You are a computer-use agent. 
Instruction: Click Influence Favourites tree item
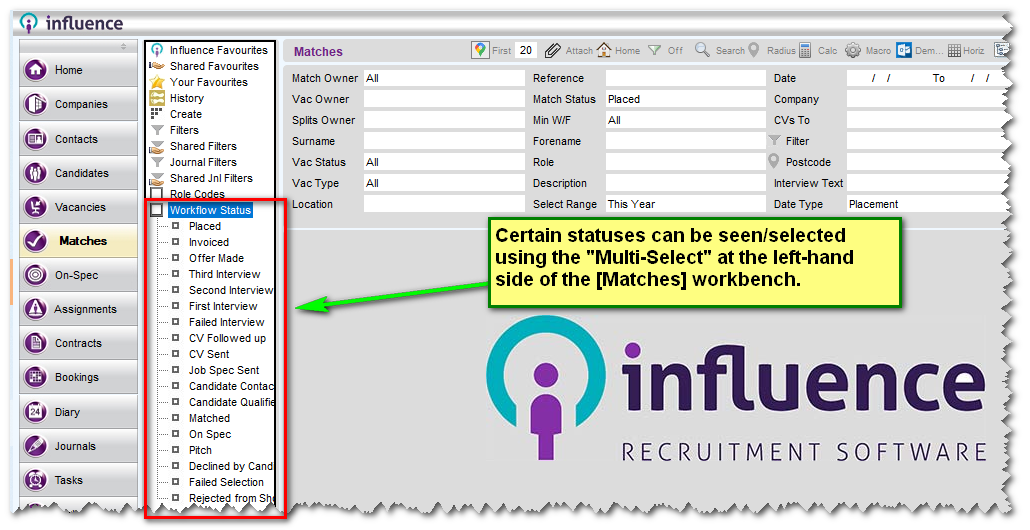pyautogui.click(x=218, y=50)
